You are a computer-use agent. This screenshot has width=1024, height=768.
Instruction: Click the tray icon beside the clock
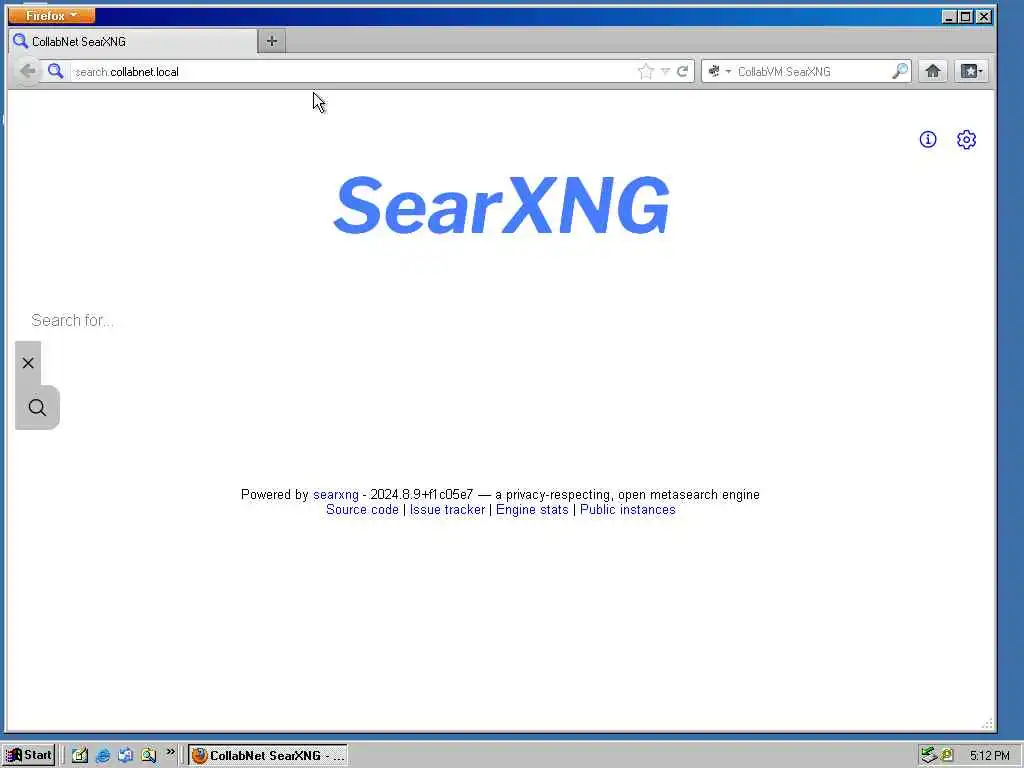click(947, 756)
